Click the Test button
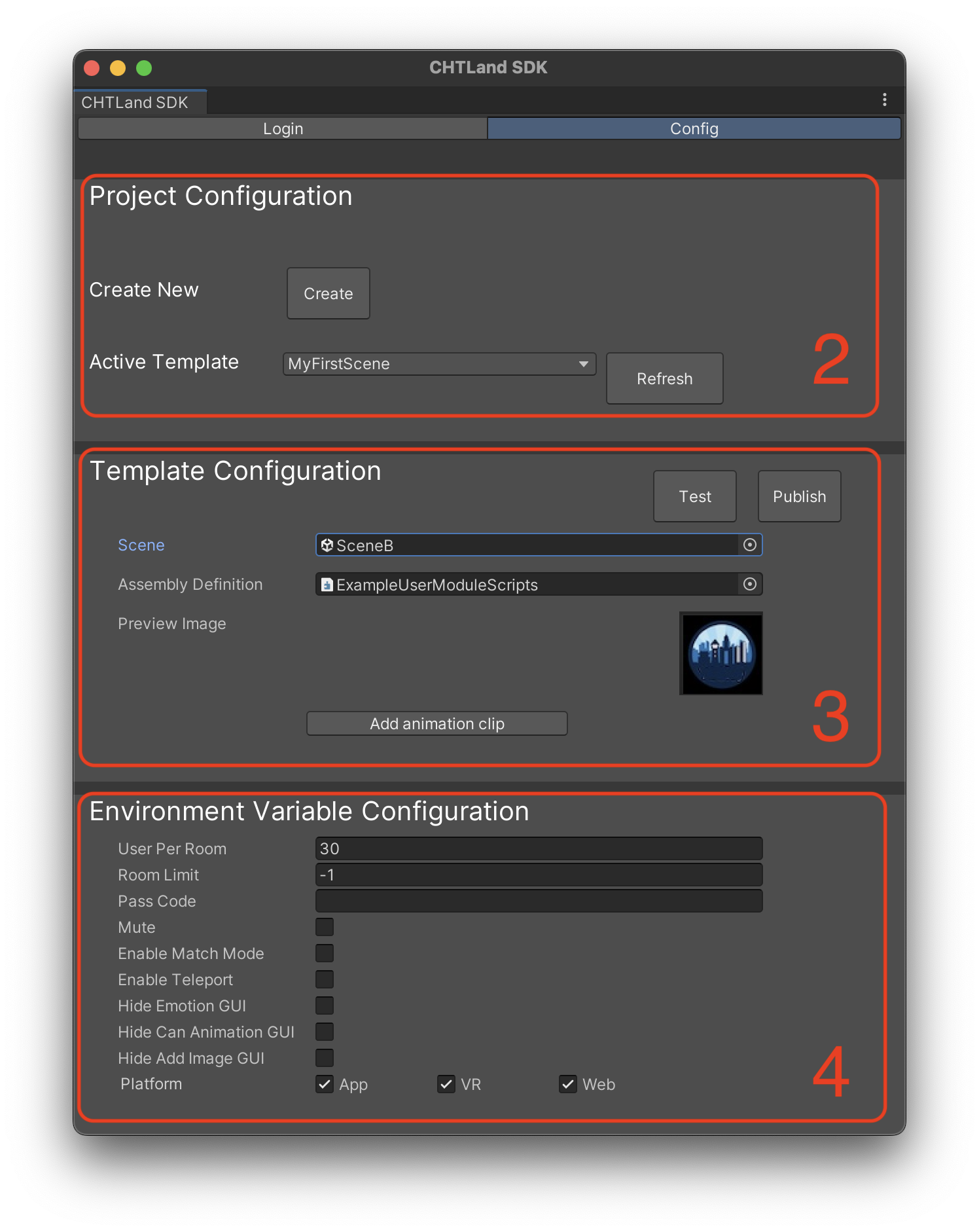 coord(695,496)
